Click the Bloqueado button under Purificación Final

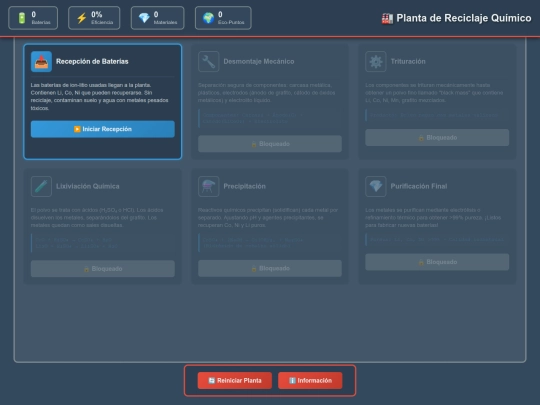point(437,262)
